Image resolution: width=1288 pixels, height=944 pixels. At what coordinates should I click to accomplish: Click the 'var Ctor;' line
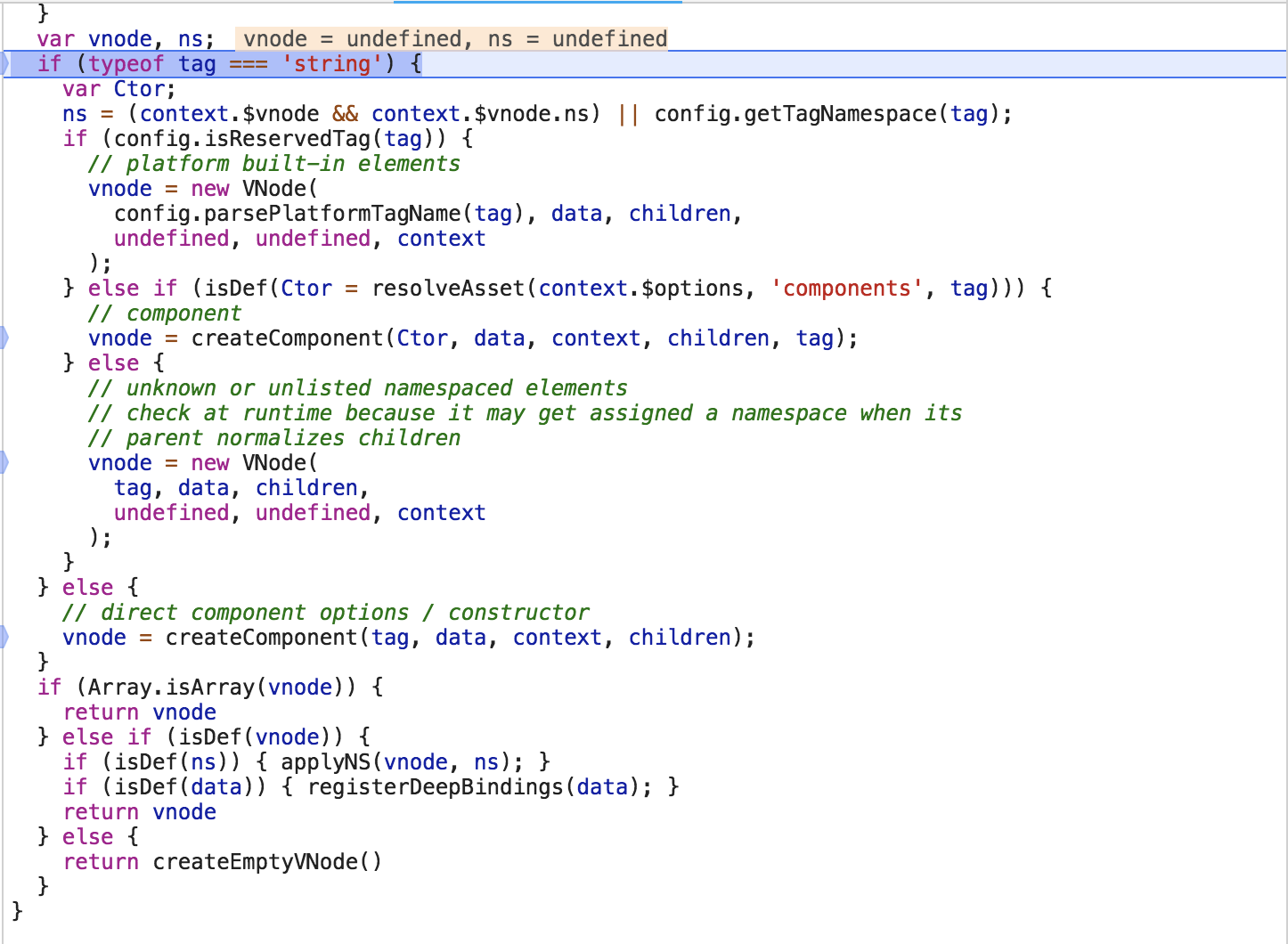(x=119, y=88)
